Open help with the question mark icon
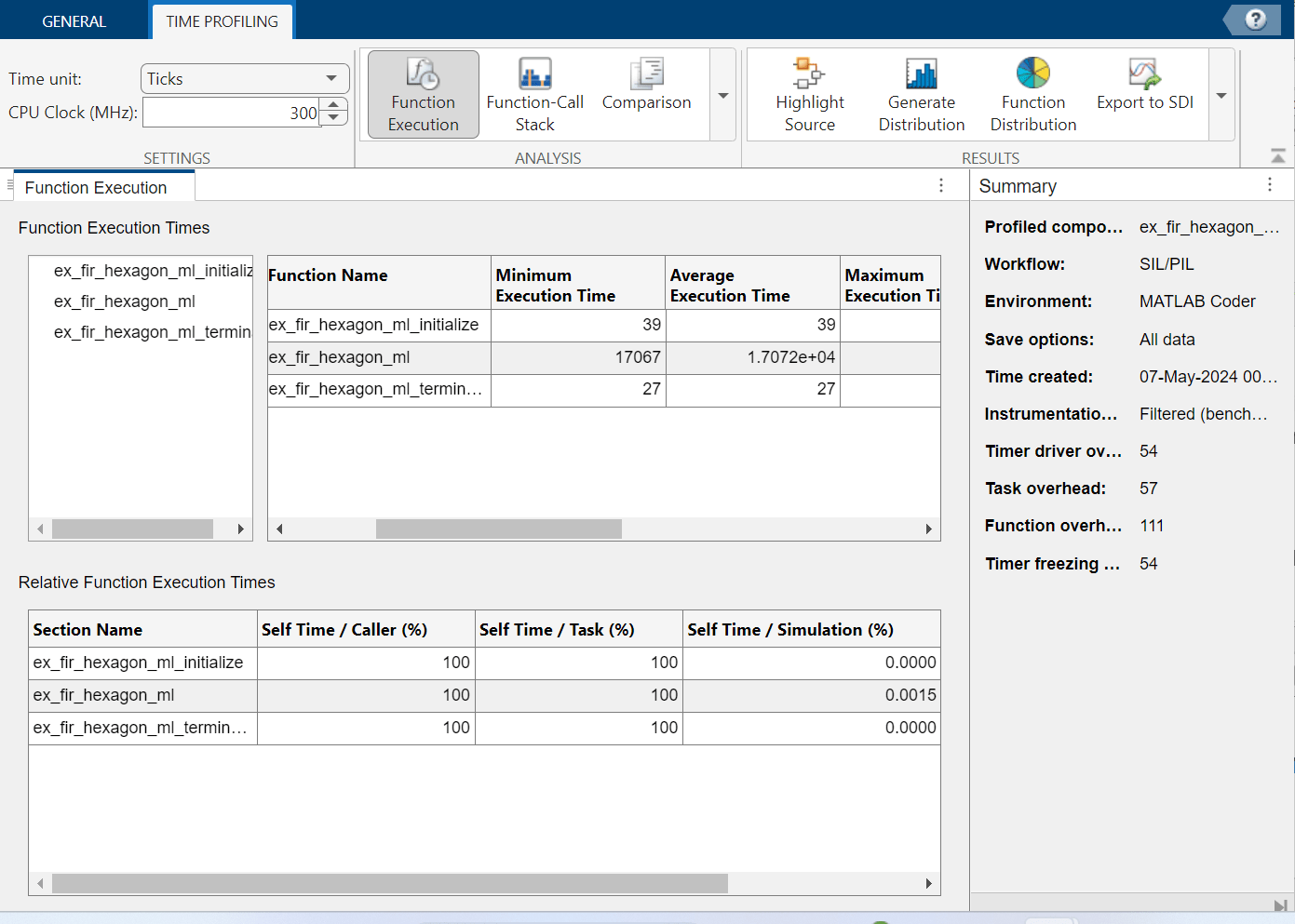 [x=1255, y=20]
